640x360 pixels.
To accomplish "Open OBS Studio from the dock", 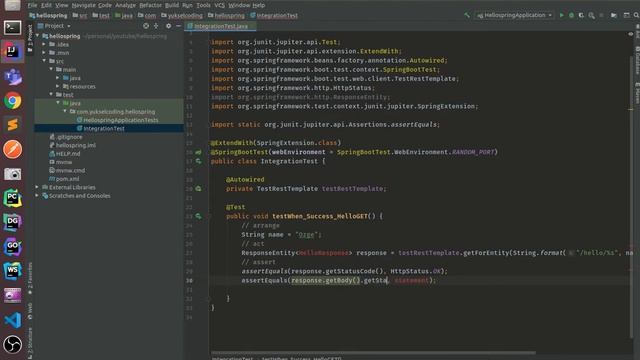I will tap(13, 344).
